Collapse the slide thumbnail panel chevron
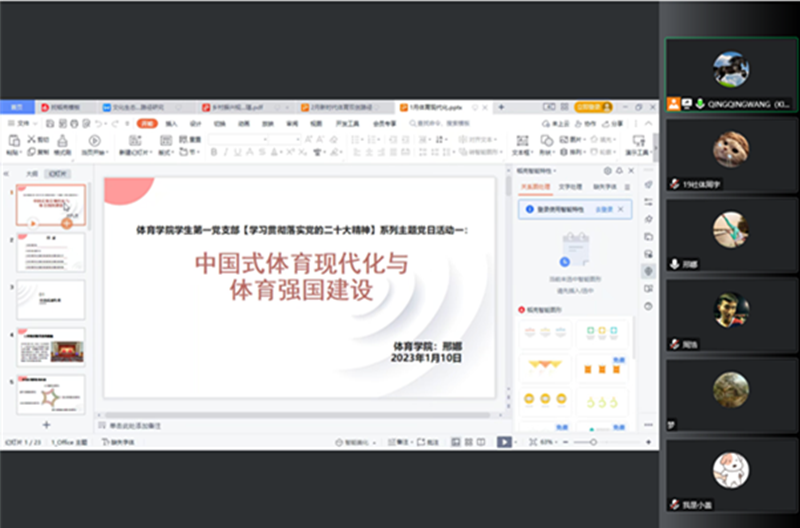 7,174
